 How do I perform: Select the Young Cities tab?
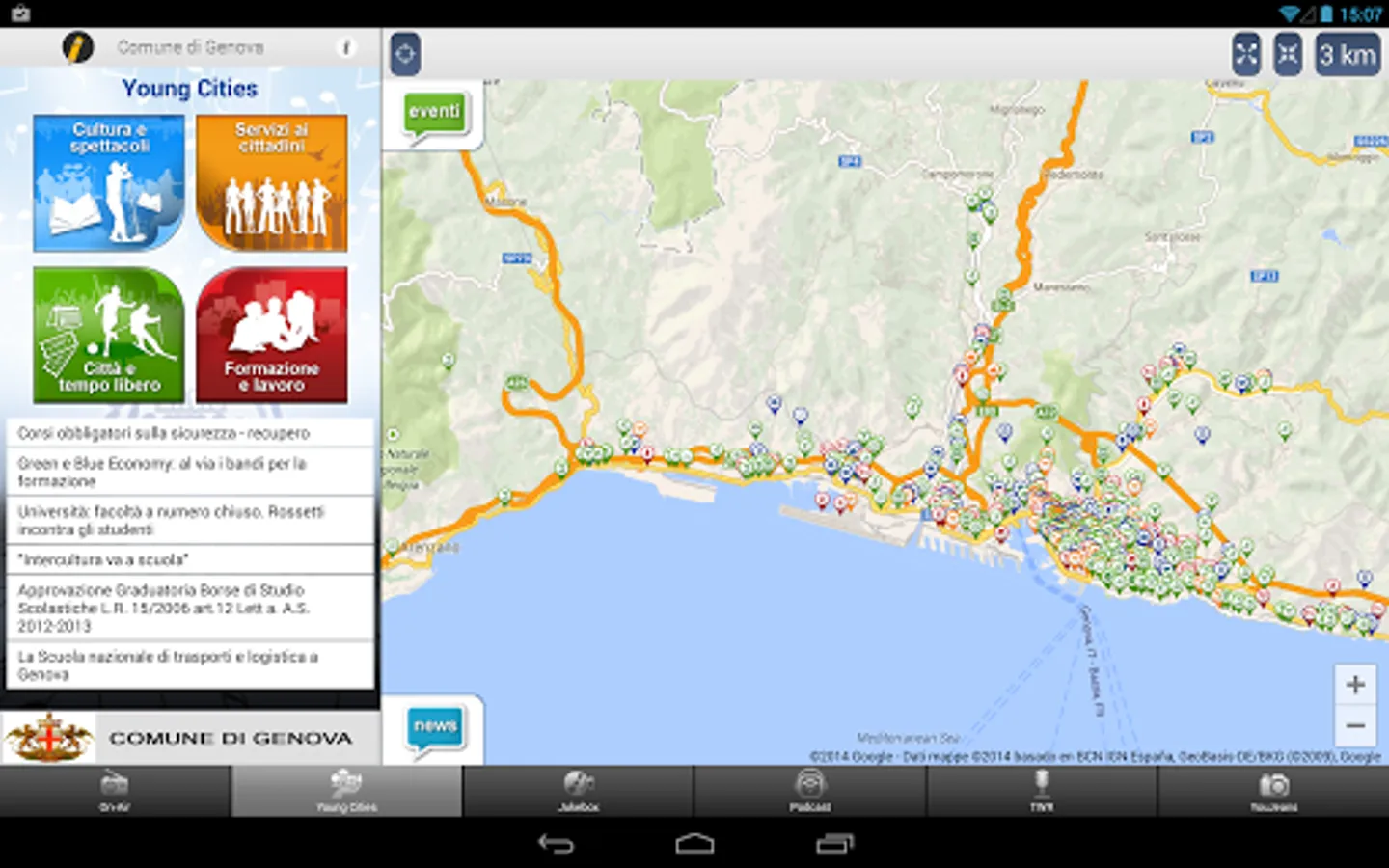(346, 791)
